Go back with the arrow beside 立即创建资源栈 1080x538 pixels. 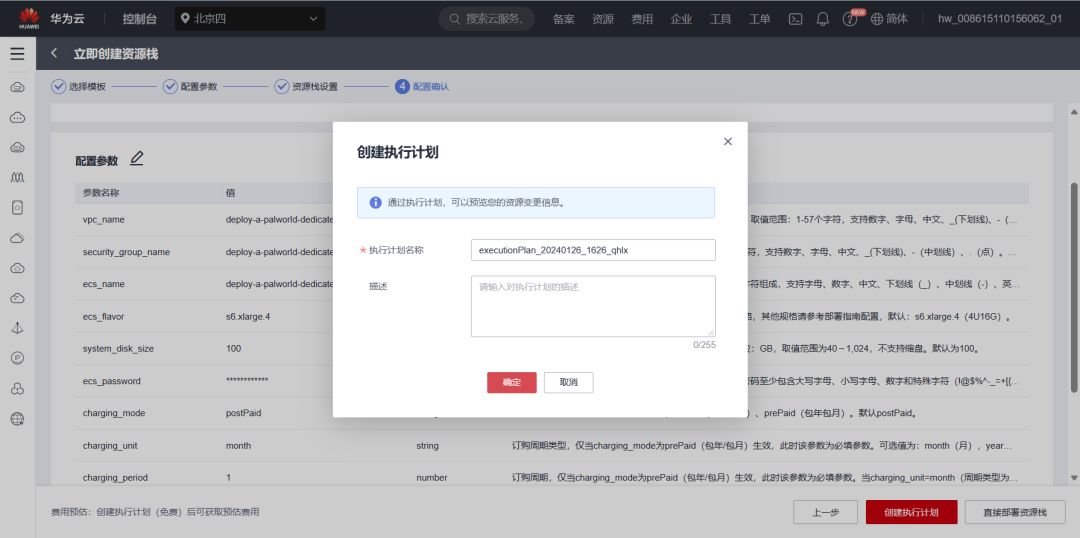[x=54, y=54]
